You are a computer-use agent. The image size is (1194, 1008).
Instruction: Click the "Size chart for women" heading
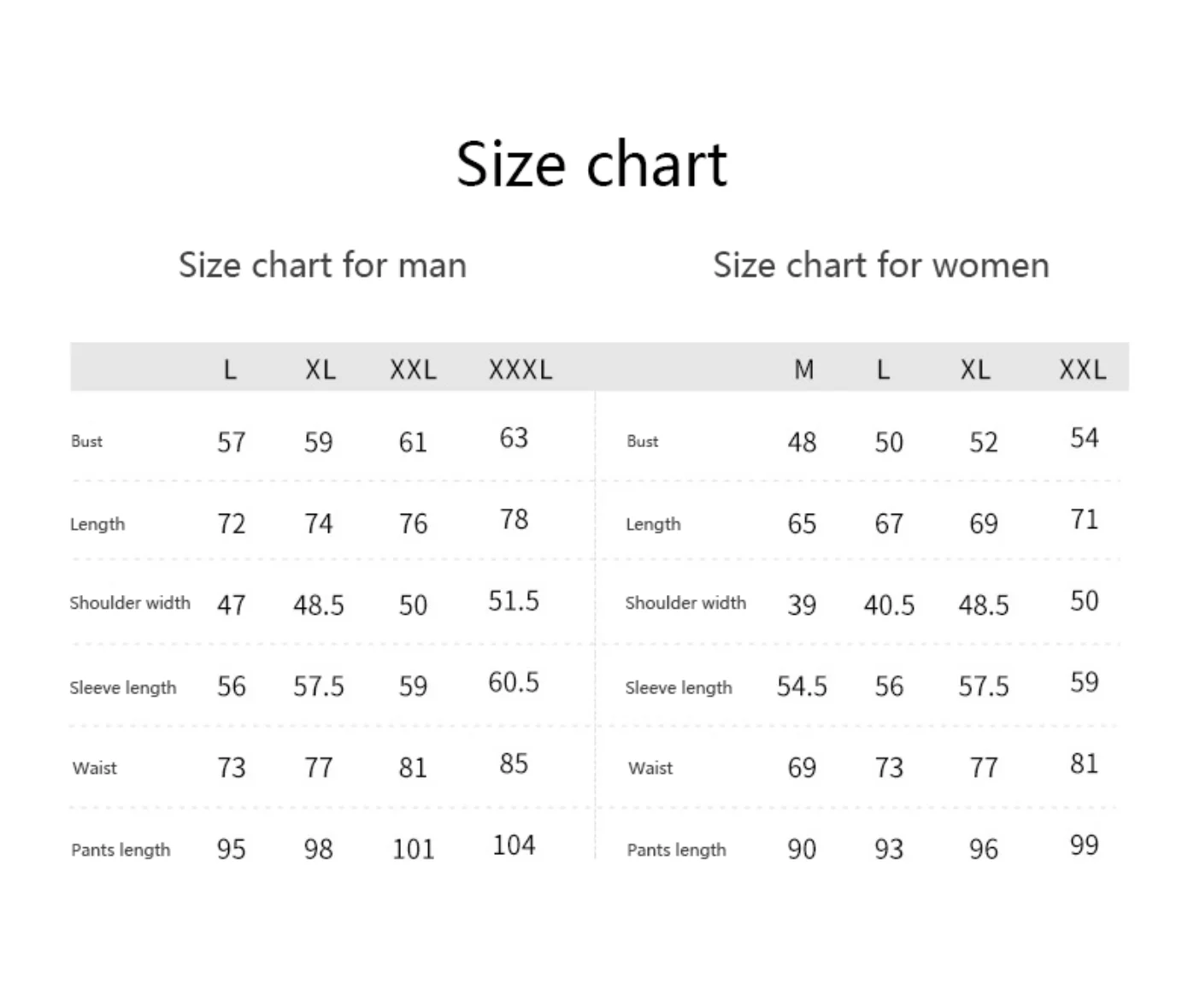[880, 265]
